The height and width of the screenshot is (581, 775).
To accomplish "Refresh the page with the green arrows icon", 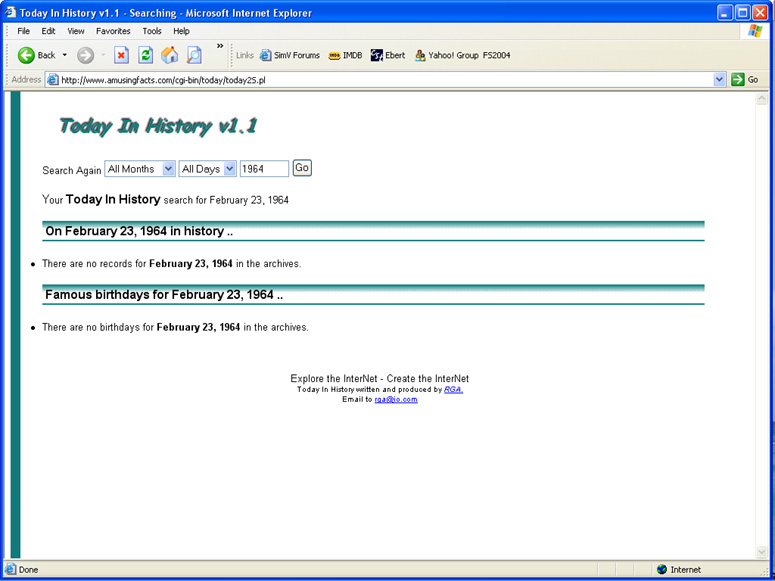I will pos(145,55).
